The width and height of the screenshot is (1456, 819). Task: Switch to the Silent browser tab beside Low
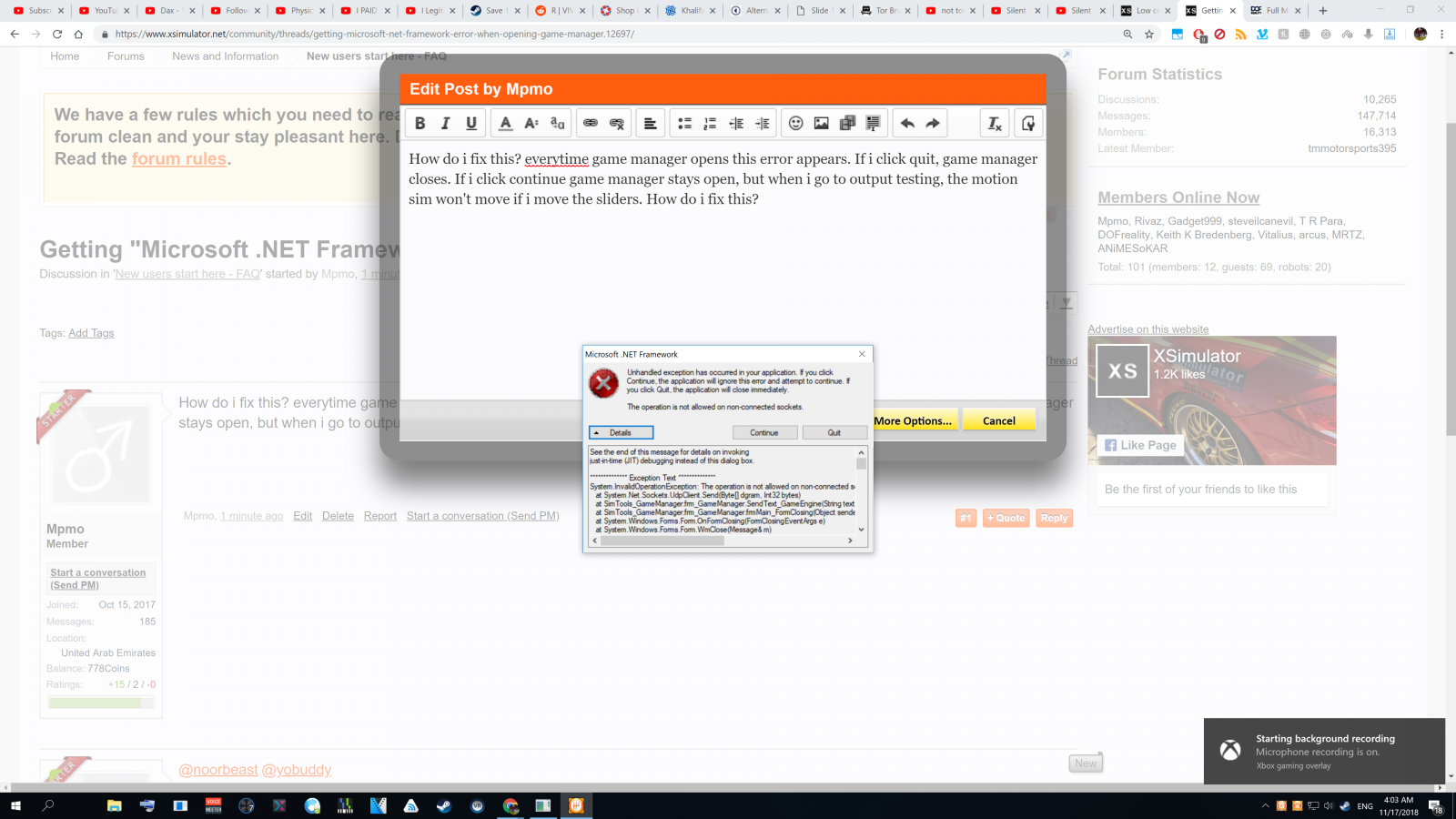click(x=1081, y=11)
